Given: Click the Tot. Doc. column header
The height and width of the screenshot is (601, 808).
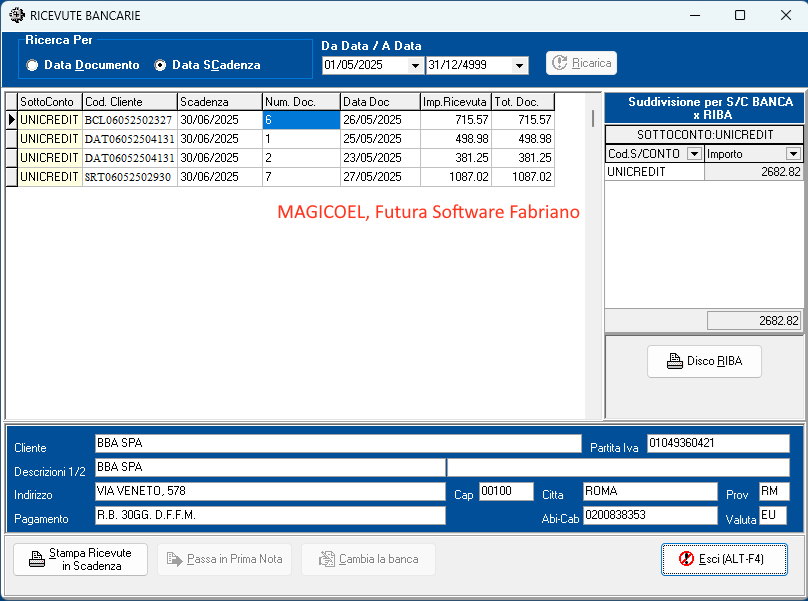Looking at the screenshot, I should coord(523,102).
